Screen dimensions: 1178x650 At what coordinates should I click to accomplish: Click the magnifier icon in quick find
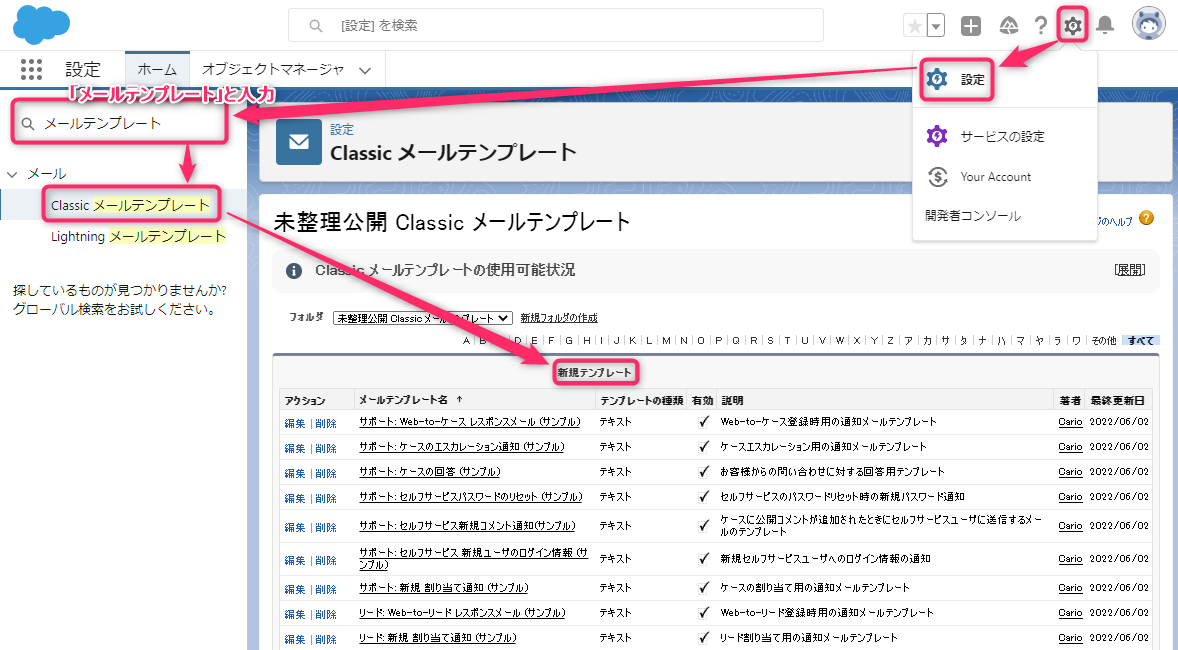pyautogui.click(x=28, y=124)
